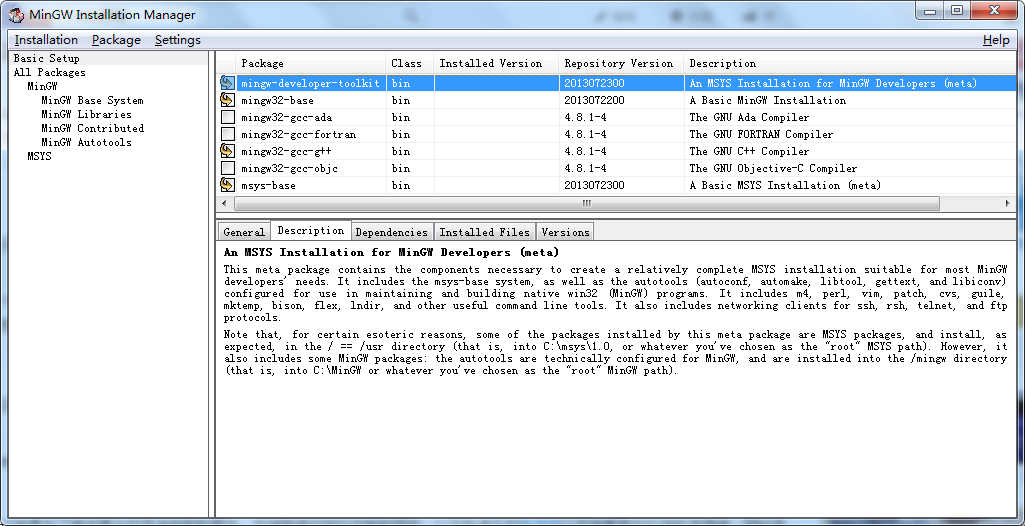The width and height of the screenshot is (1025, 526).
Task: Check the mingw32-gcc-fortran package checkbox
Action: 227,135
